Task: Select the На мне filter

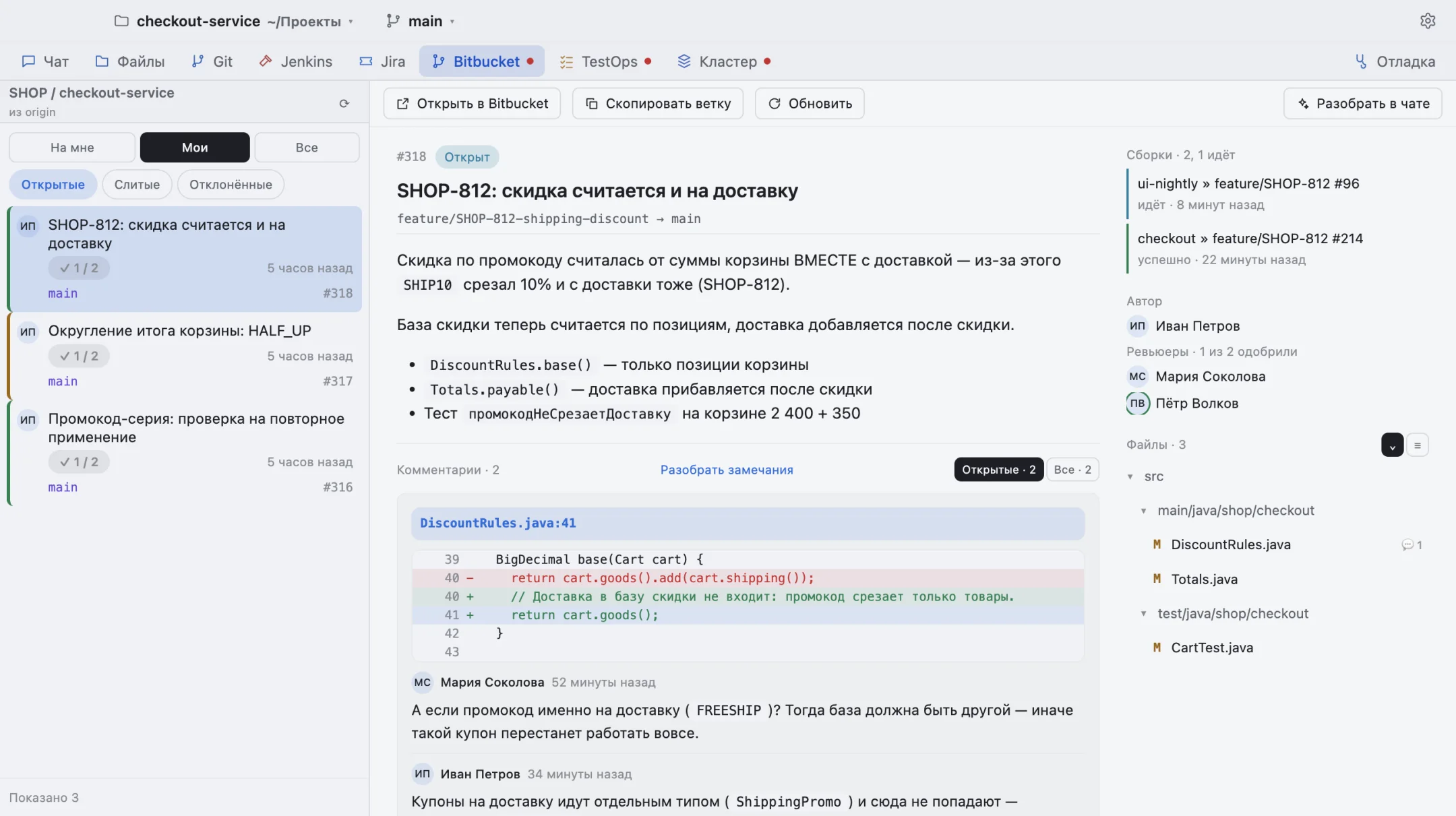Action: coord(72,148)
